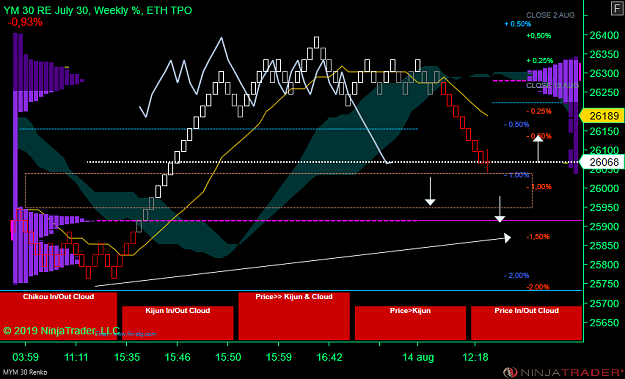Screen dimensions: 625x379
Task: Click the 15:46 time axis label
Action: coord(177,357)
